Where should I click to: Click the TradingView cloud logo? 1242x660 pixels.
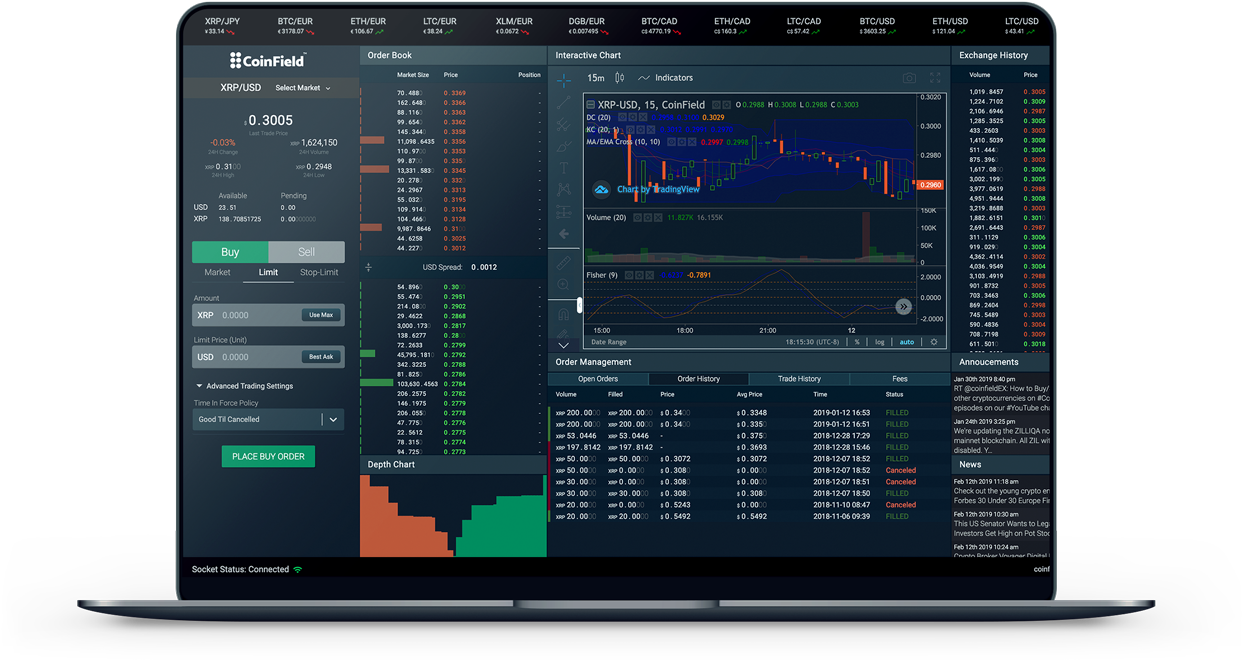coord(601,189)
